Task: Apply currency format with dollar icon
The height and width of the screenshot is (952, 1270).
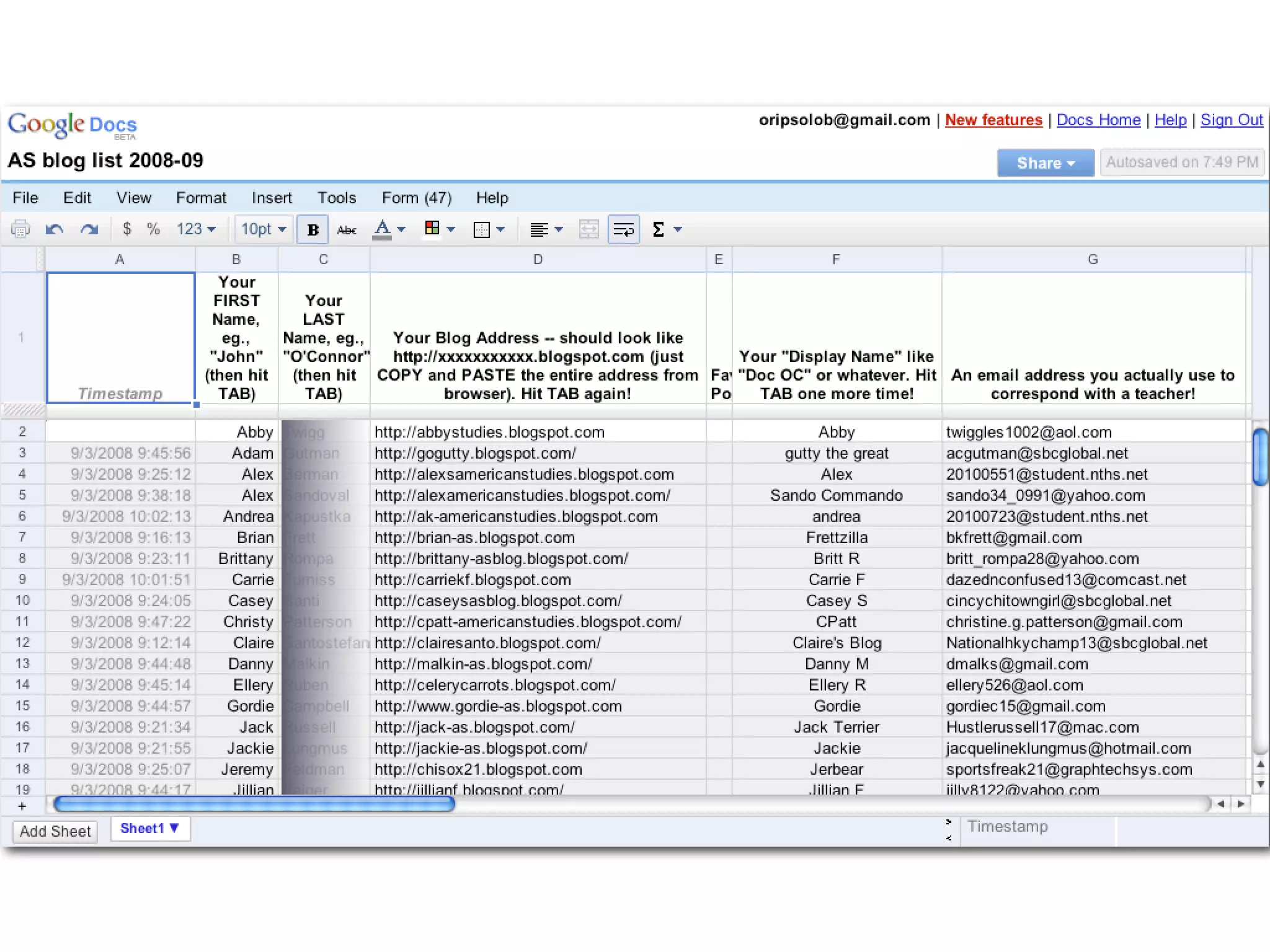Action: click(x=127, y=229)
